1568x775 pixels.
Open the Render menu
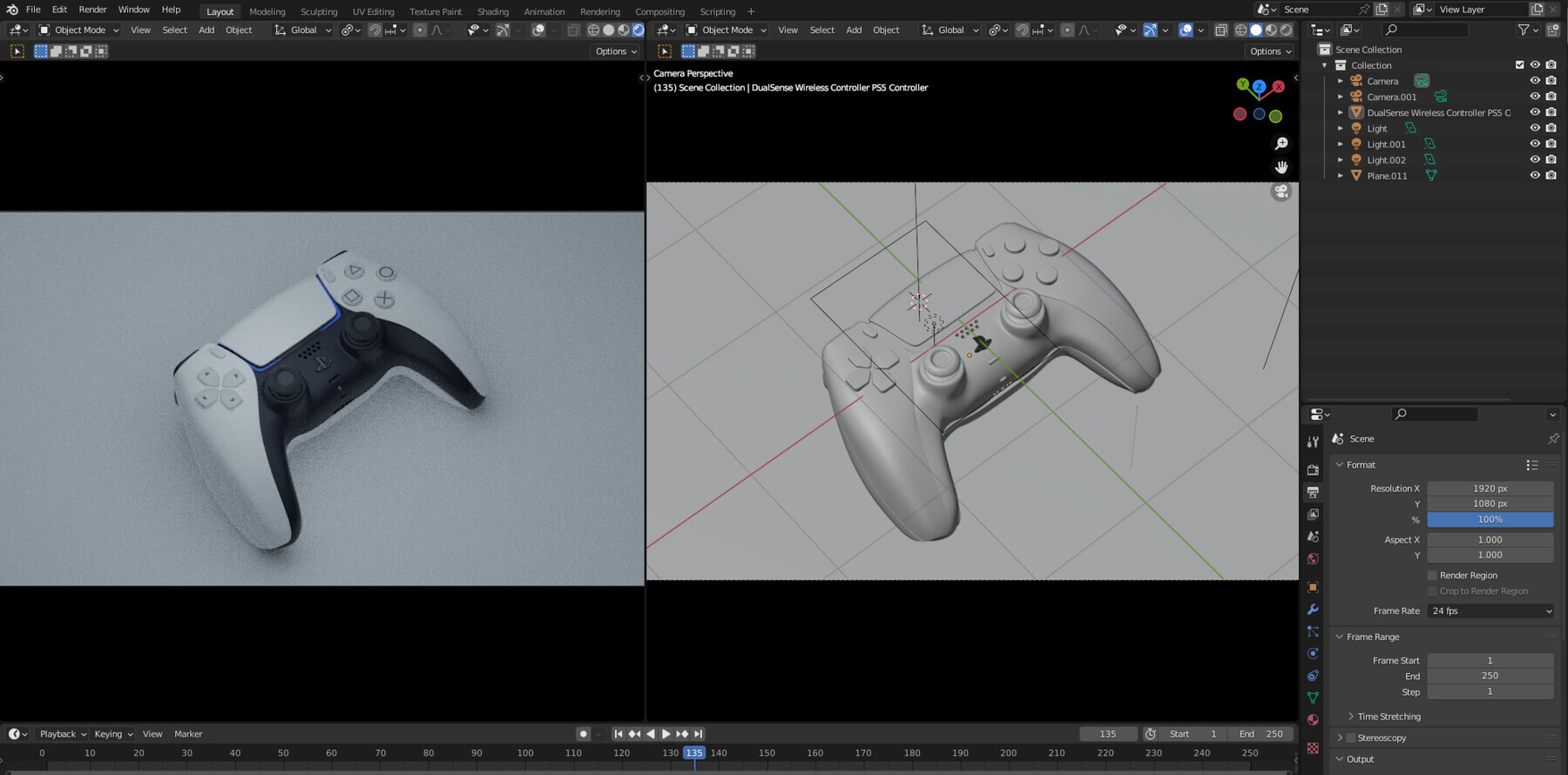tap(92, 10)
